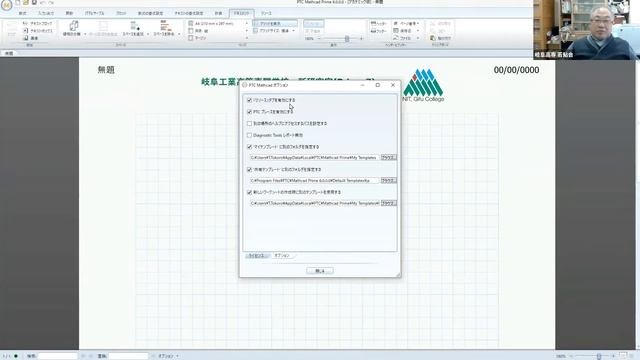Toggle the new worksheet template checkbox
The height and width of the screenshot is (360, 640).
pyautogui.click(x=249, y=192)
